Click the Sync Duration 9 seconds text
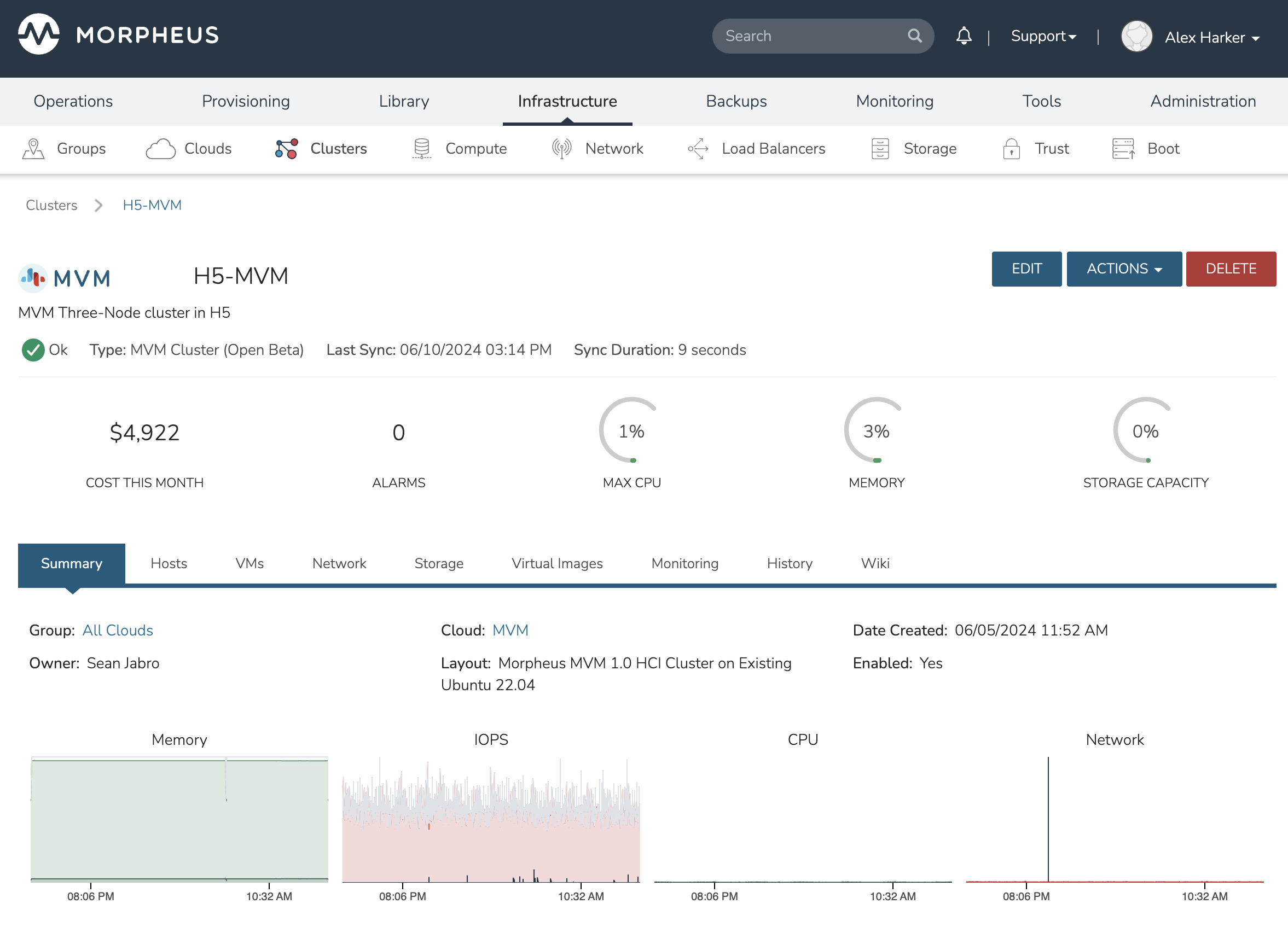 tap(660, 349)
